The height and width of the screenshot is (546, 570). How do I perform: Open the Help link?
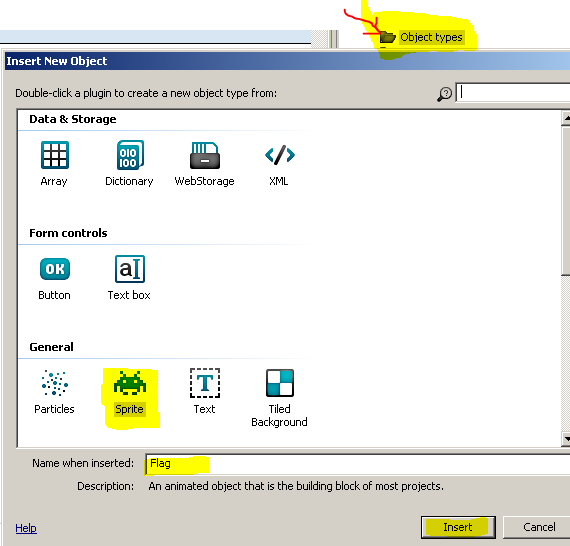click(26, 528)
